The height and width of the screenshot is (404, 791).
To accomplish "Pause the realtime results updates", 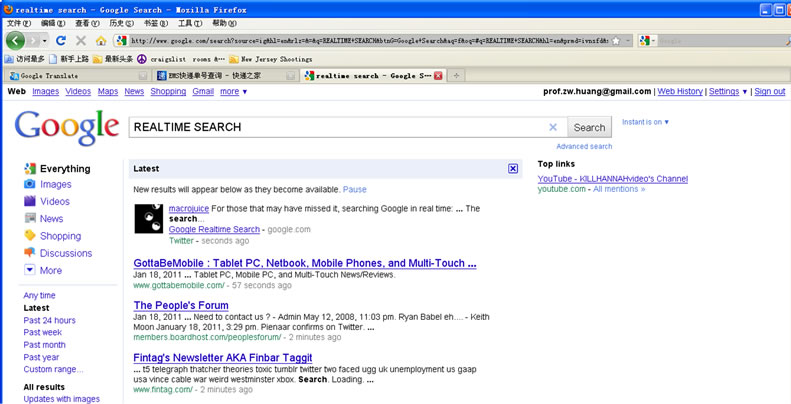I will coord(354,189).
